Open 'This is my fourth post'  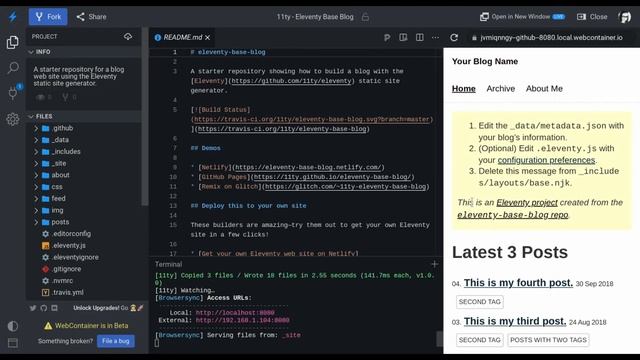518,282
